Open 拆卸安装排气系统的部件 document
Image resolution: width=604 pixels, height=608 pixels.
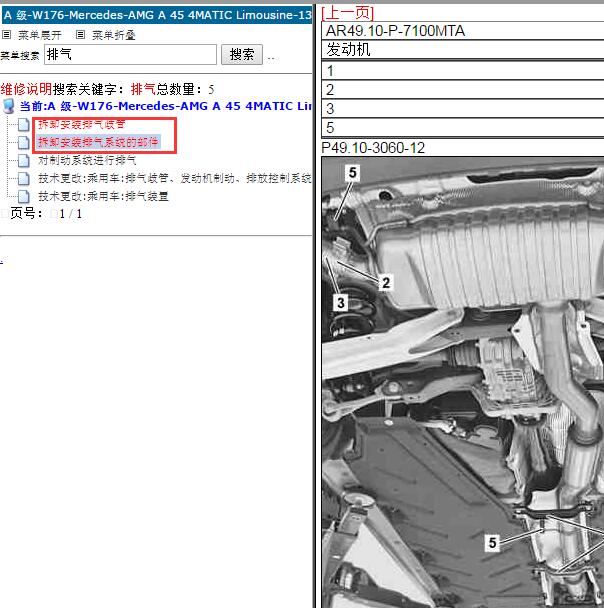pos(98,142)
